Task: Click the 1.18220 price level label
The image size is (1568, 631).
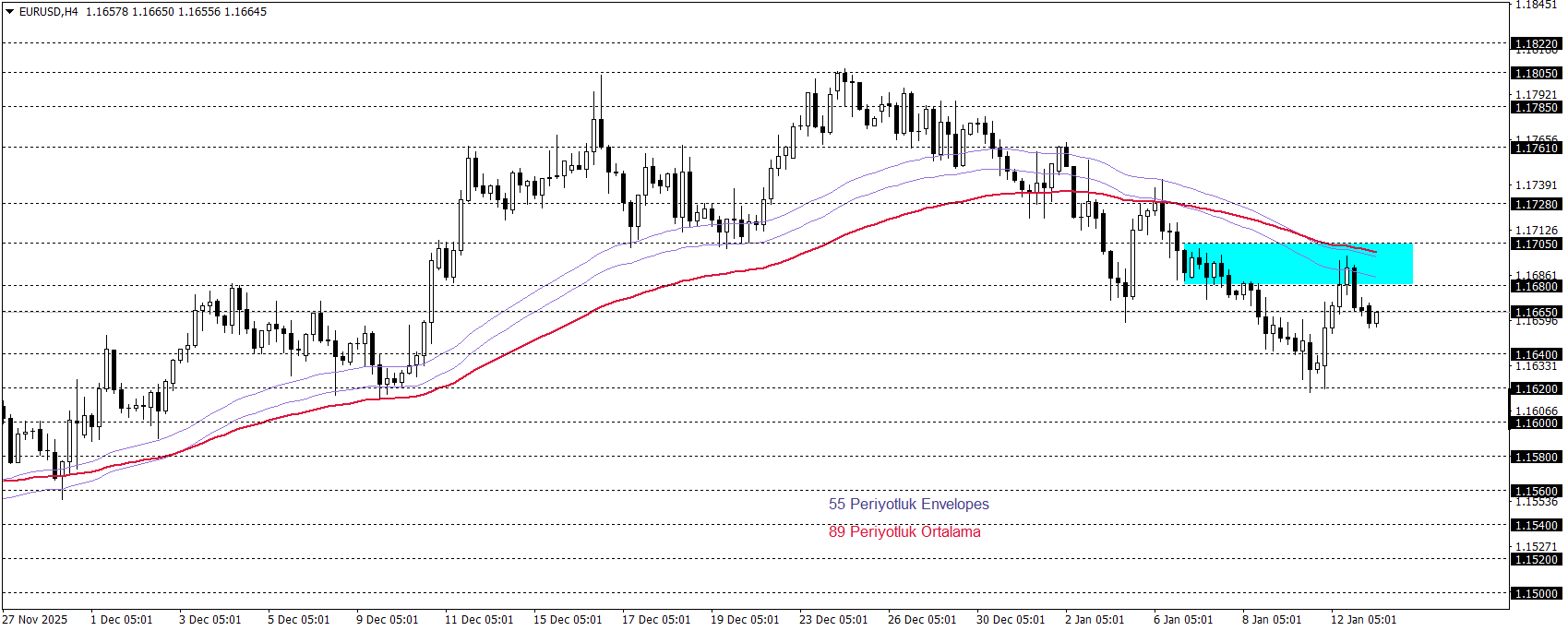Action: point(1536,43)
